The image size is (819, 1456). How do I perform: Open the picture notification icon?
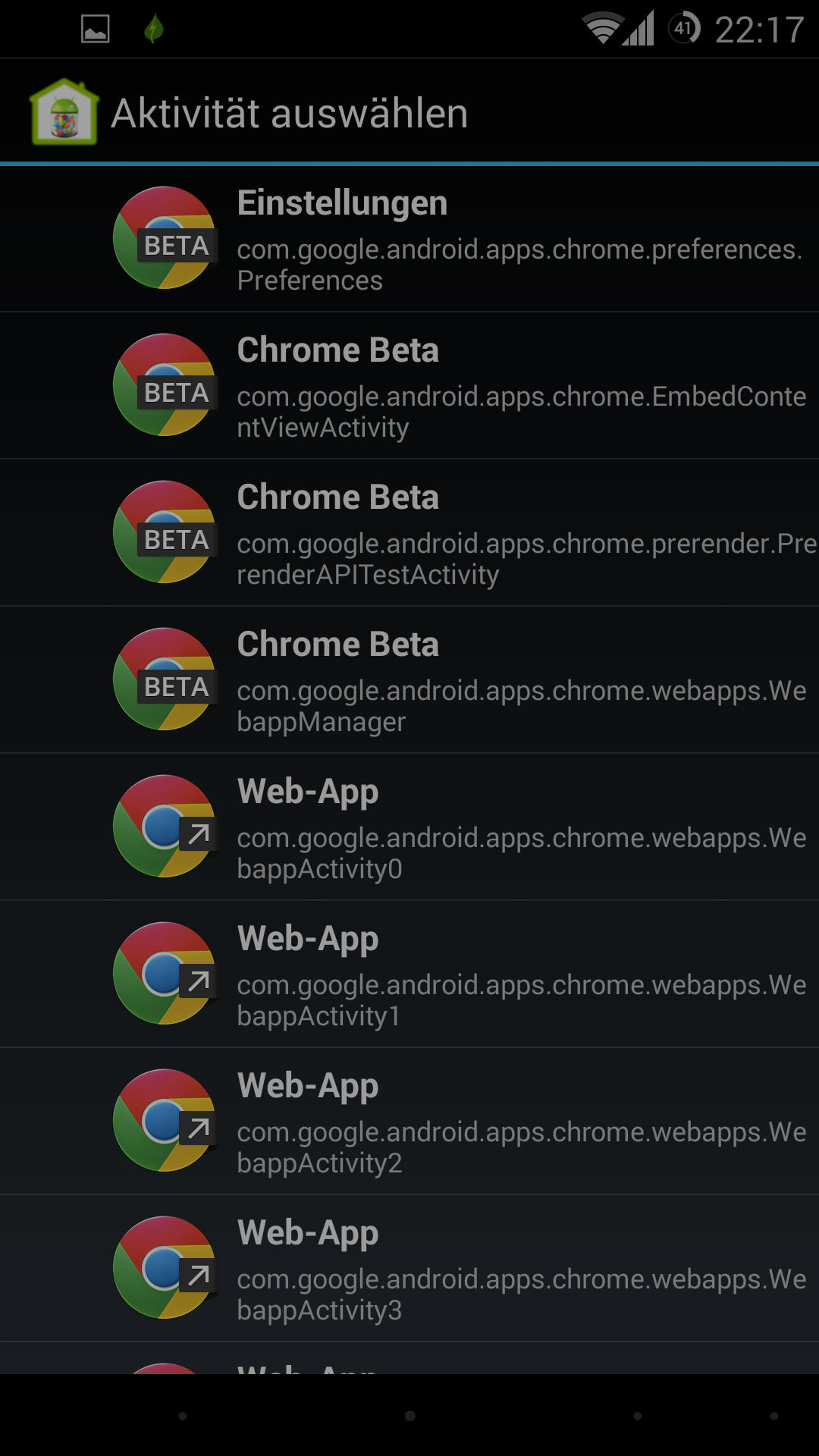[96, 29]
